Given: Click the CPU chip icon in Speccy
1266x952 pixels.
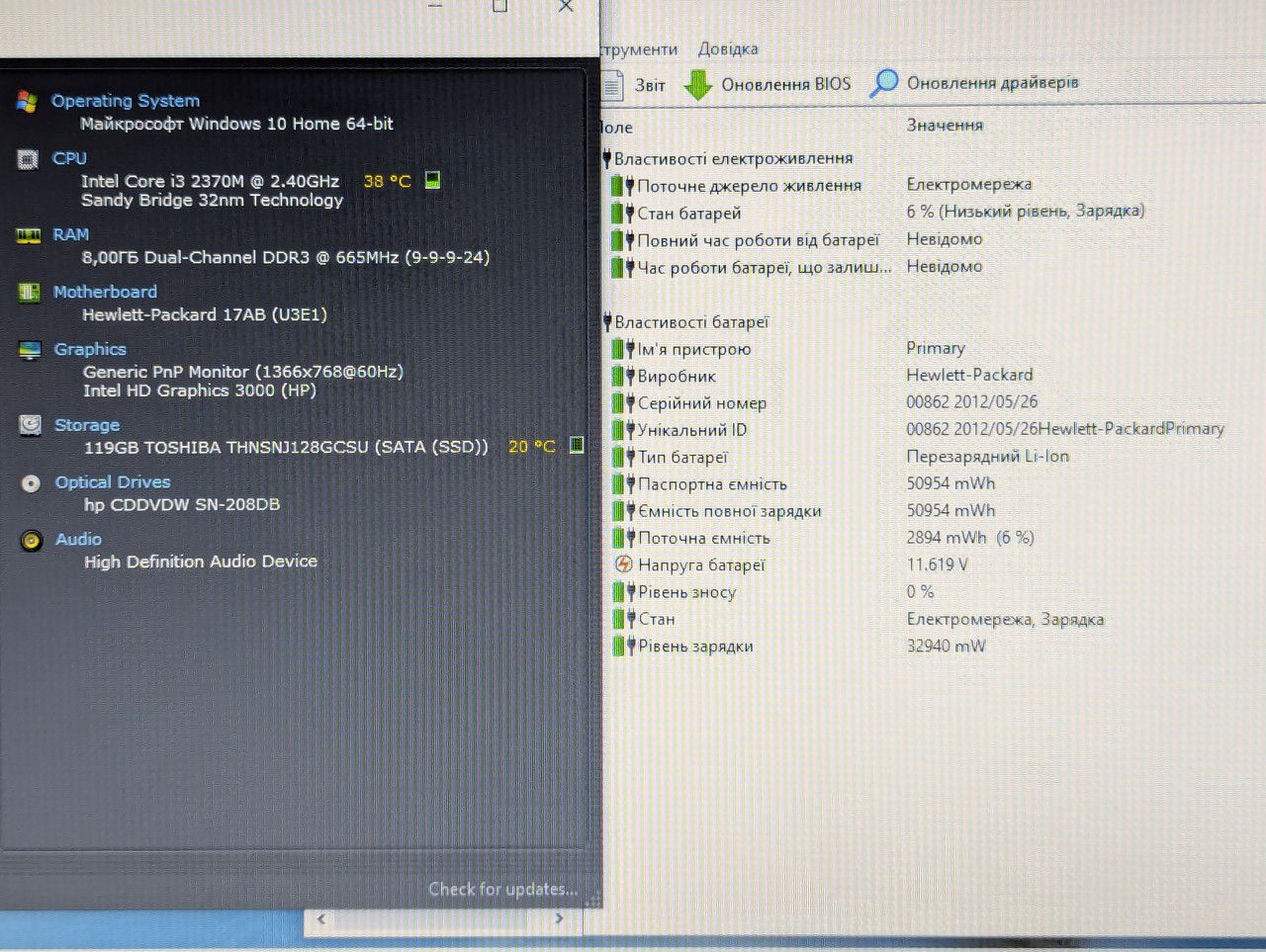Looking at the screenshot, I should (x=28, y=159).
